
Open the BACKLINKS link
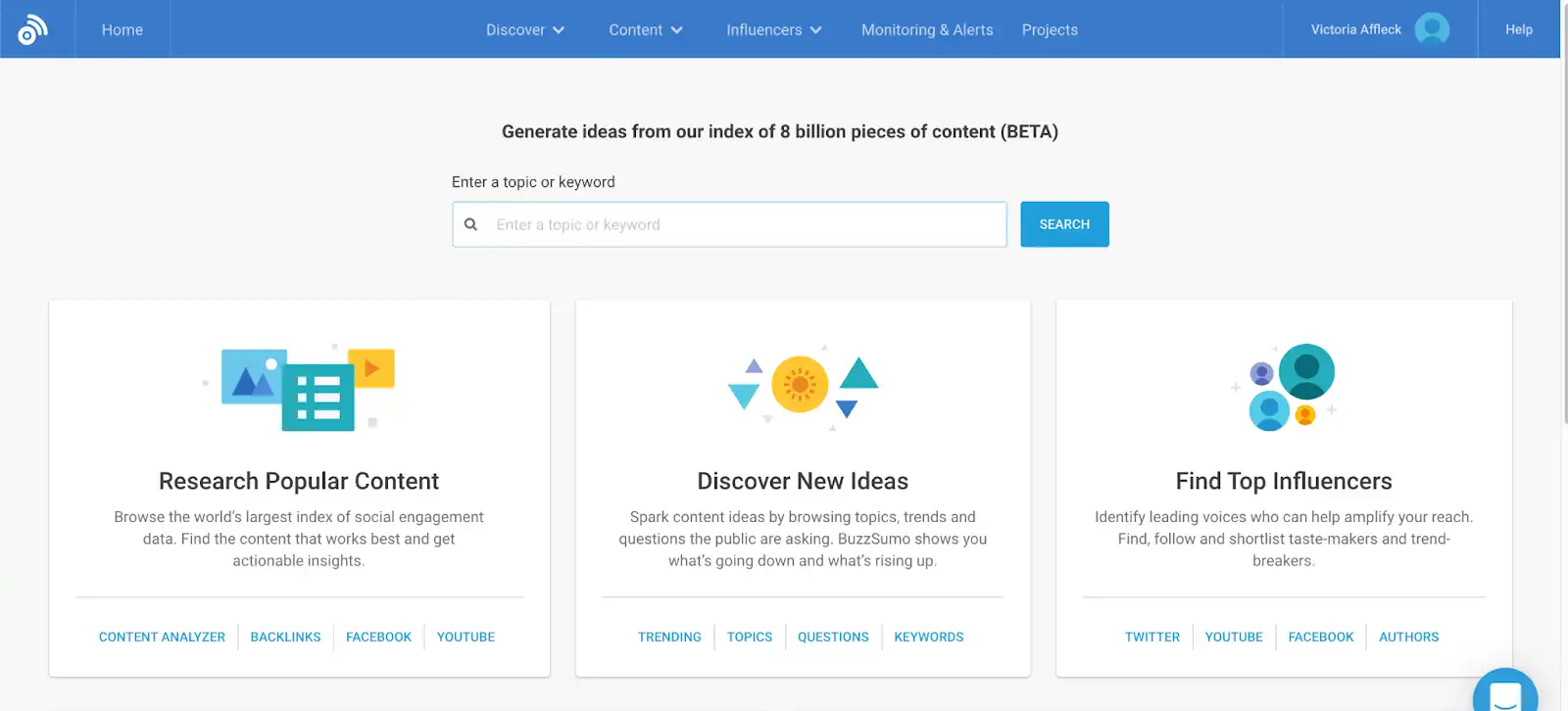285,637
